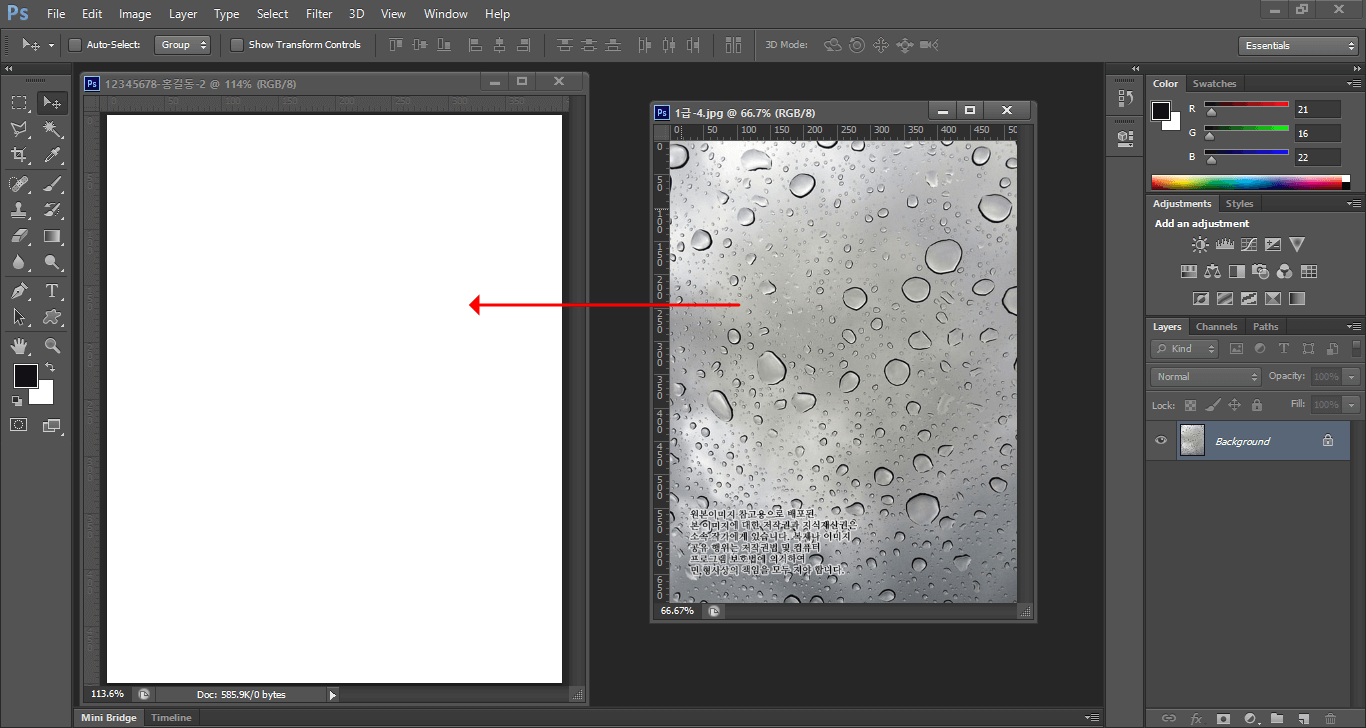This screenshot has width=1366, height=728.
Task: Select the Clone Stamp tool
Action: coord(19,210)
